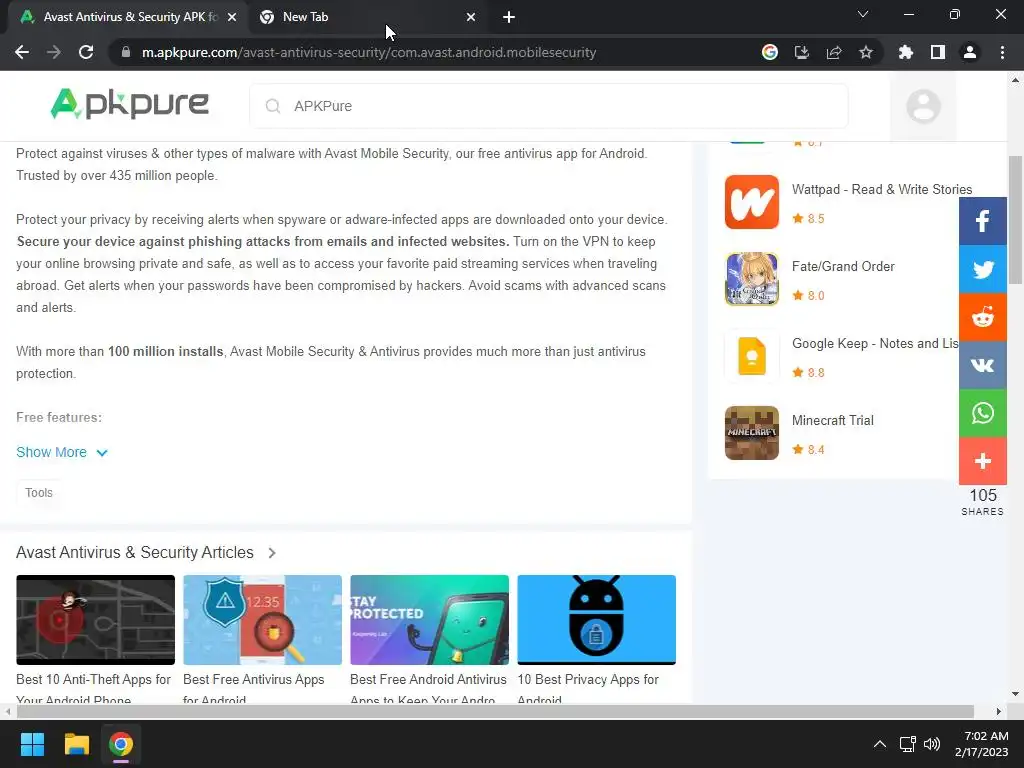Open the tab search dropdown arrow
1024x768 pixels.
(863, 14)
